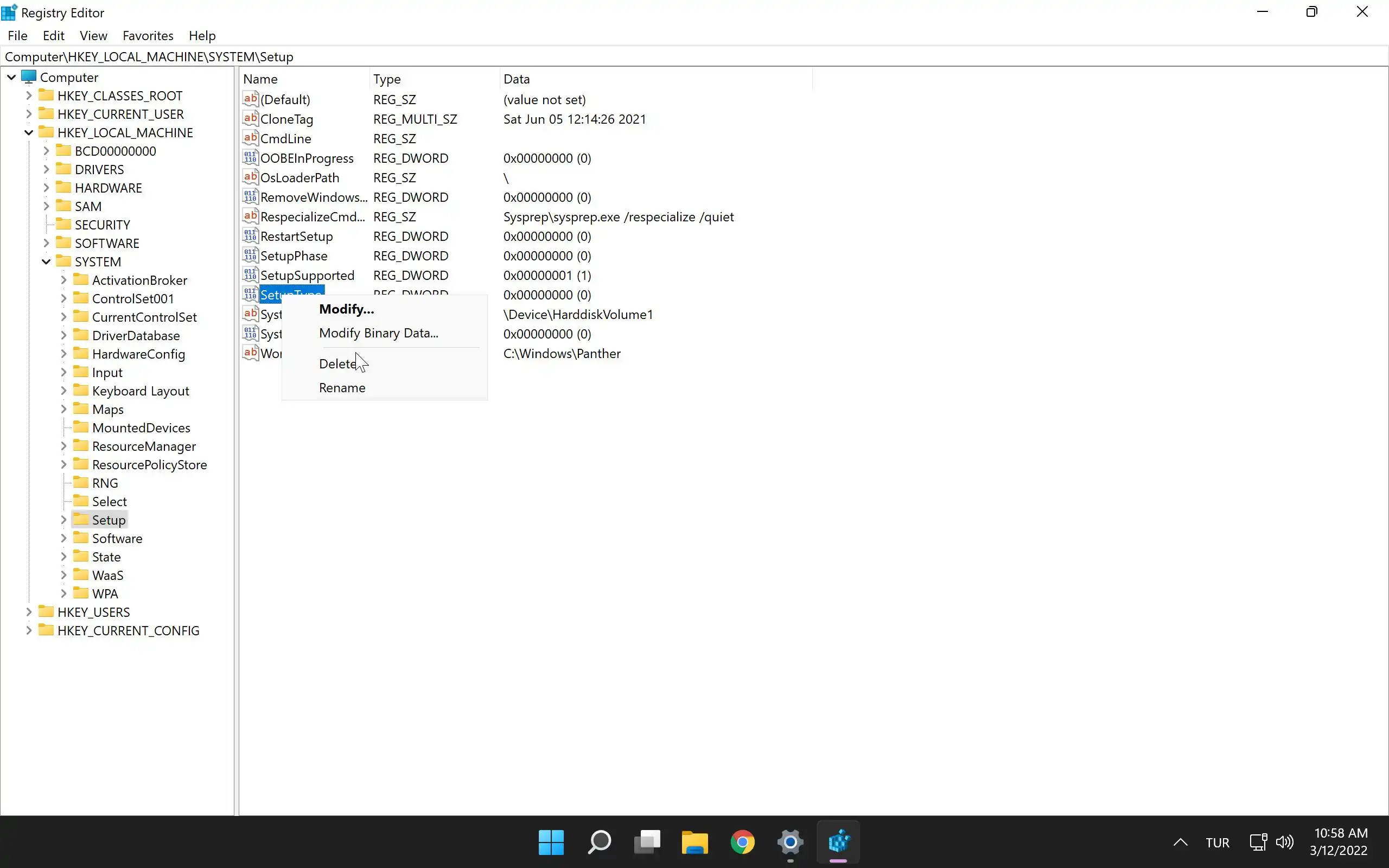
Task: Click Rename in the context menu
Action: click(342, 387)
